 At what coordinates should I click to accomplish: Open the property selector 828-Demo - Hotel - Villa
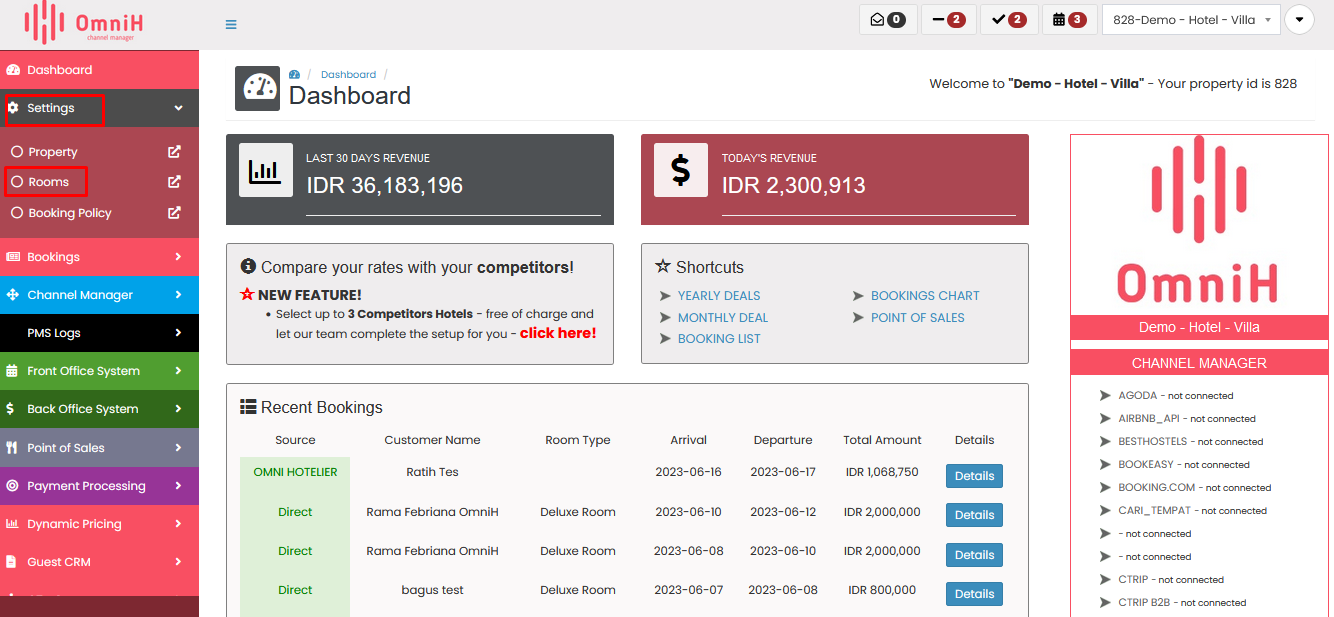(1191, 19)
